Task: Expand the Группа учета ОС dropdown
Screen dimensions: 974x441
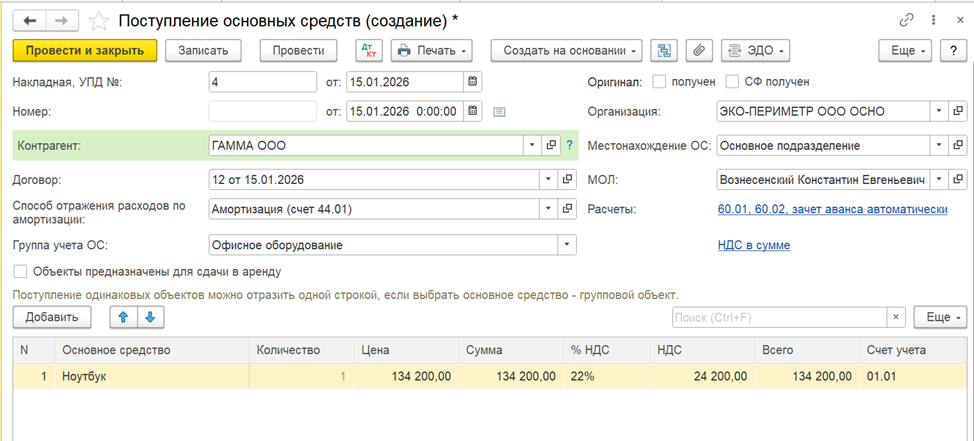Action: [x=567, y=245]
